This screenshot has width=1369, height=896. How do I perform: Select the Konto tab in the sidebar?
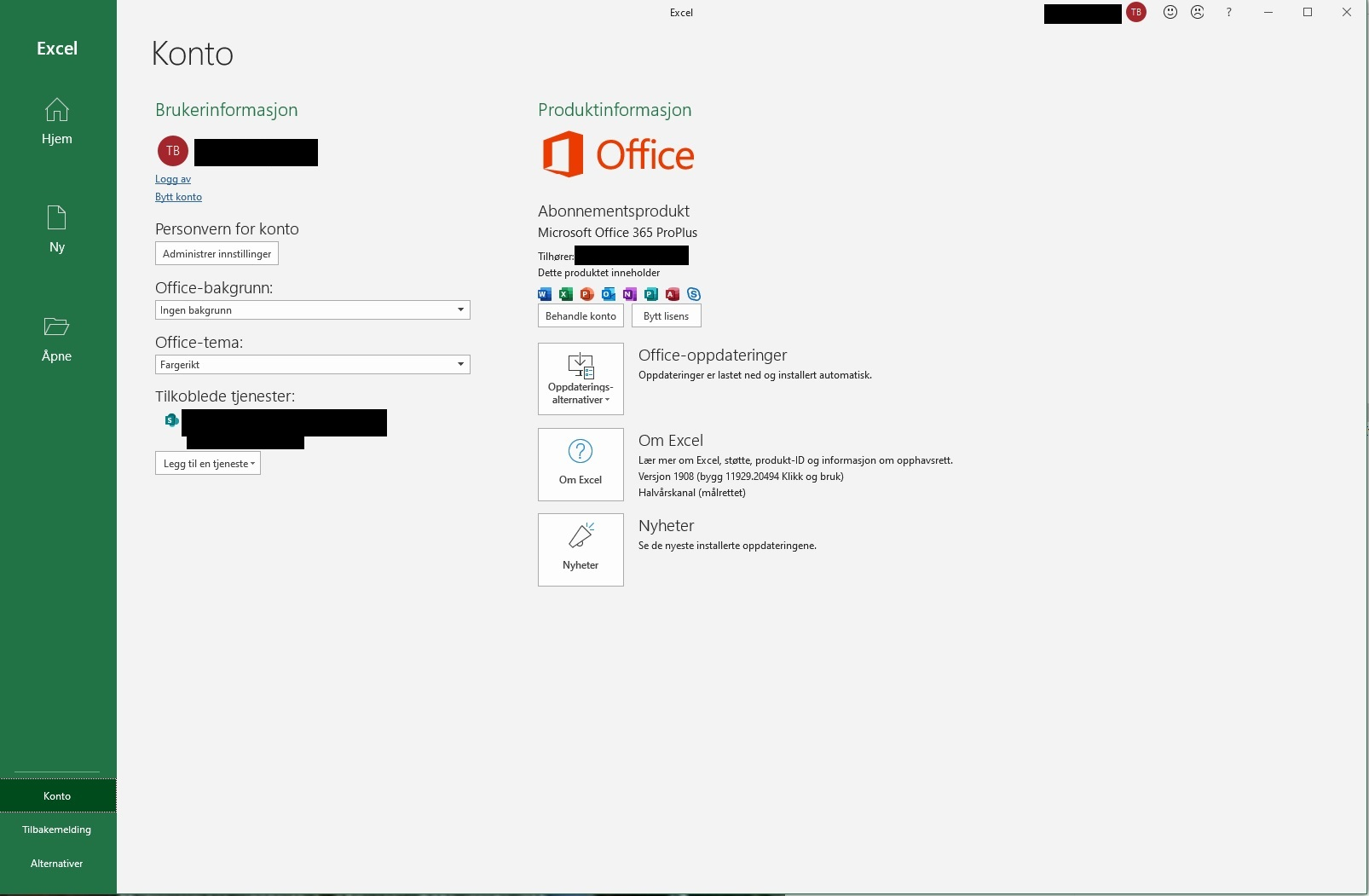click(57, 796)
